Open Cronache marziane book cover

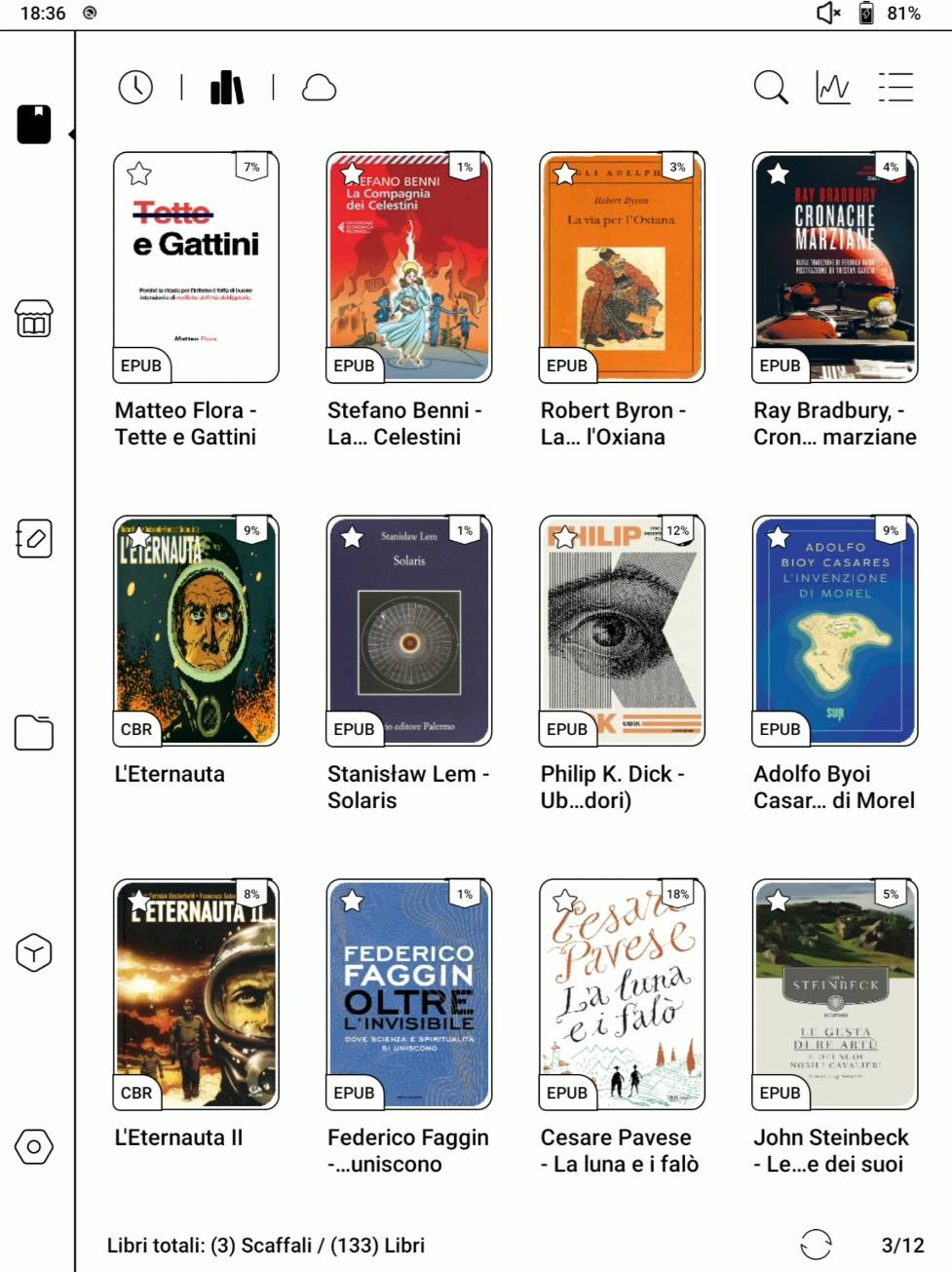click(835, 267)
